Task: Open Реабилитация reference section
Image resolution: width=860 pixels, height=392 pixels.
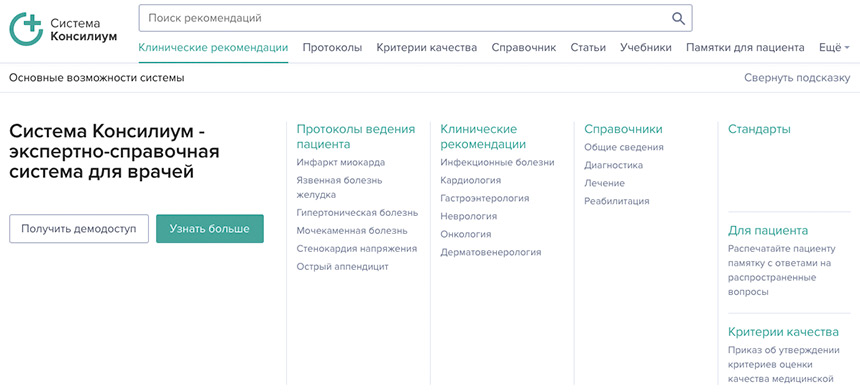Action: (x=616, y=201)
